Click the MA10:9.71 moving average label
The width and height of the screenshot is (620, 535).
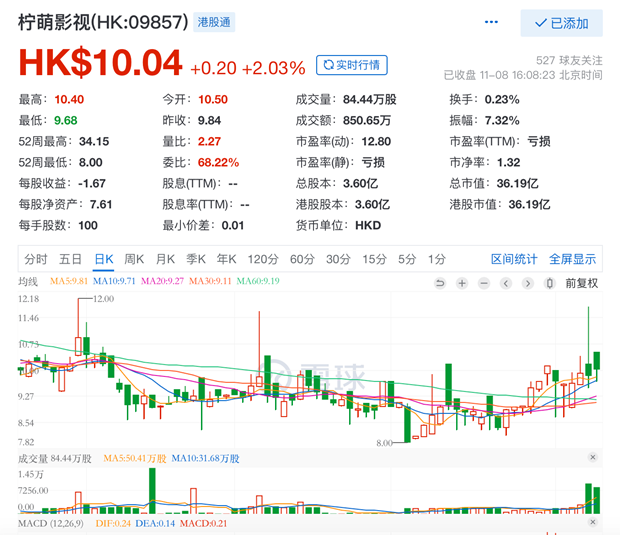114,281
